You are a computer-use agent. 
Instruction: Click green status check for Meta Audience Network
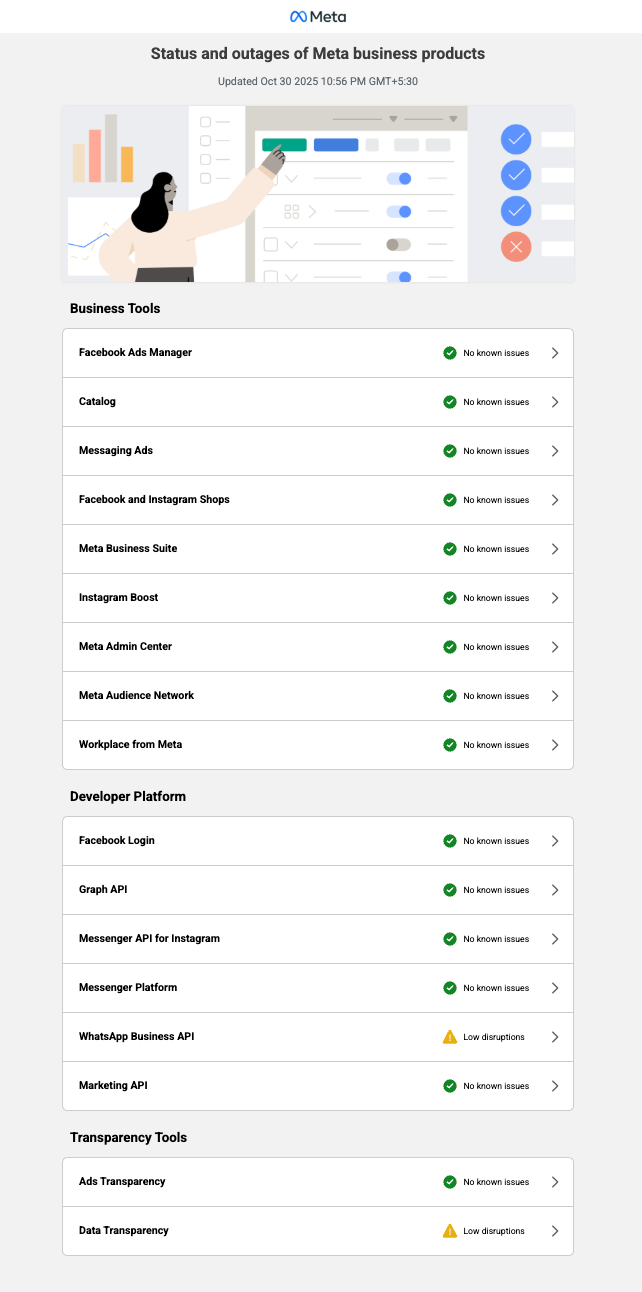[450, 696]
